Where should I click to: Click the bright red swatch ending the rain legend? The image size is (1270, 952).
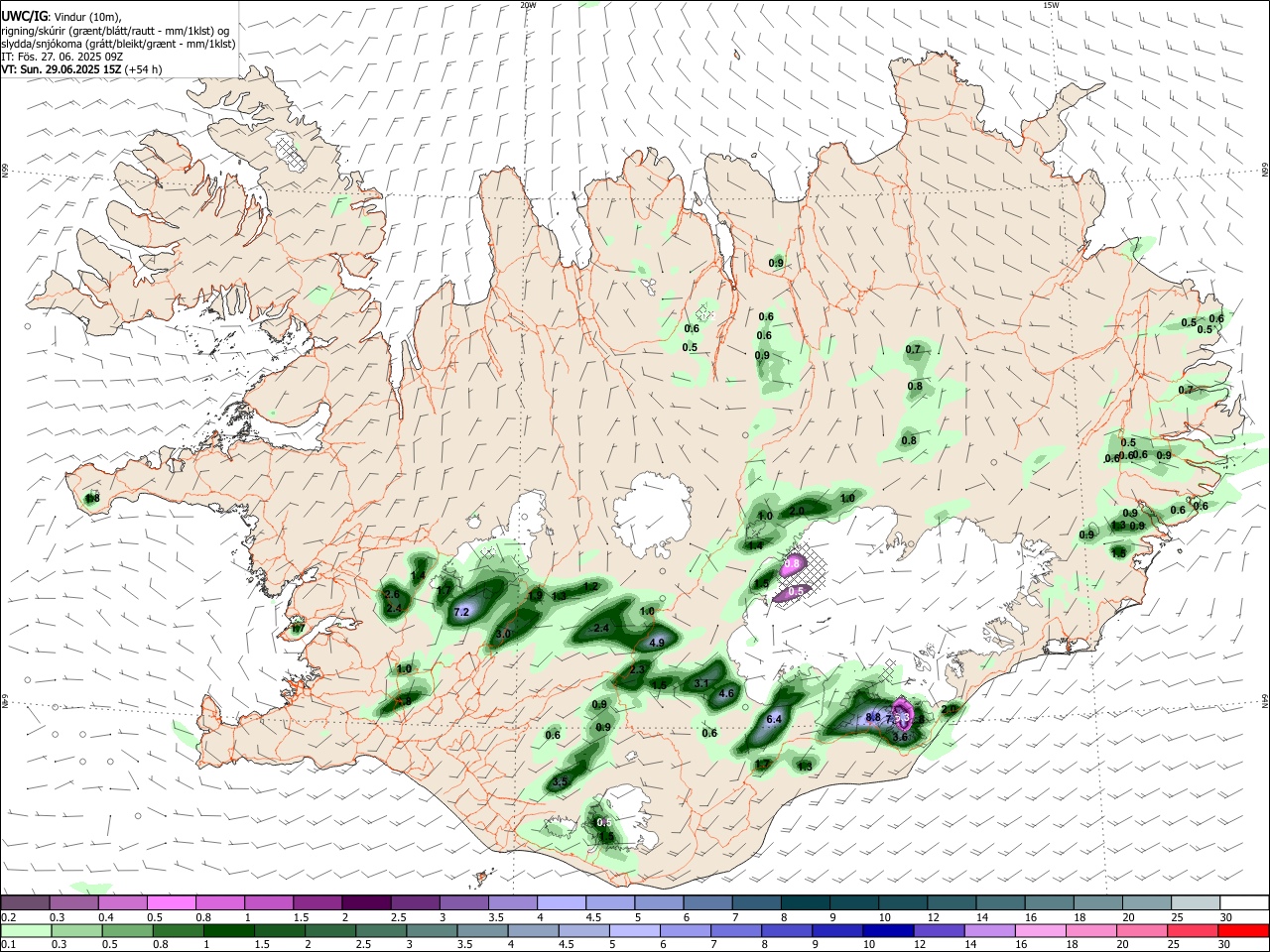[1244, 930]
